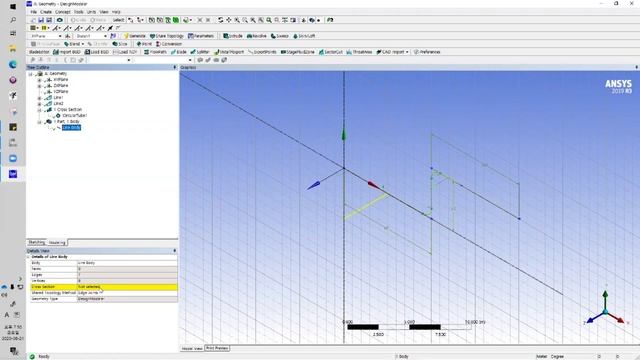The width and height of the screenshot is (640, 360).
Task: Expand the Line1 tree node
Action: click(x=40, y=98)
